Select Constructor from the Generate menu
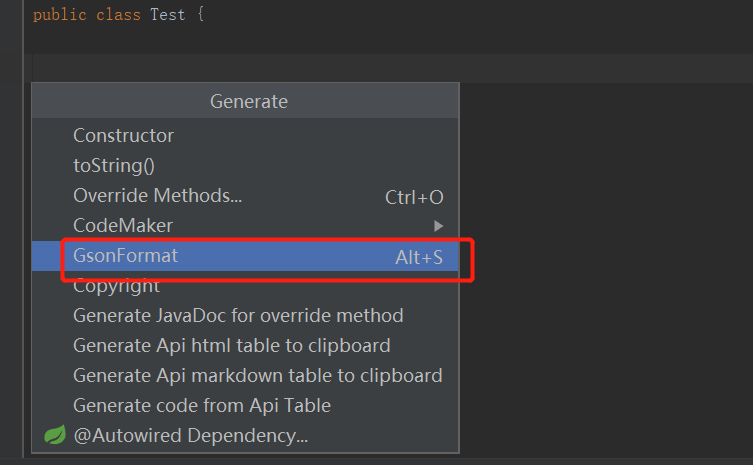This screenshot has height=465, width=753. (x=123, y=135)
